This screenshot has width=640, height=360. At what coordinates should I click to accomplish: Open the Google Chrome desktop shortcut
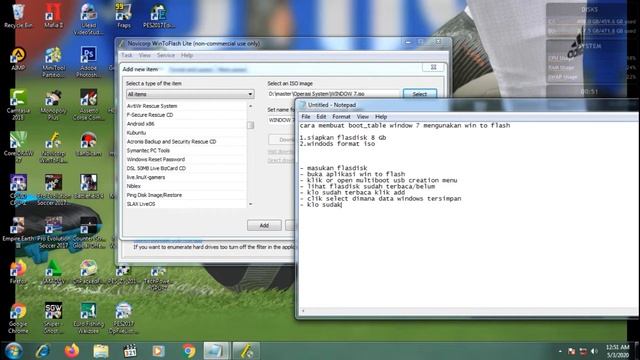click(x=18, y=318)
